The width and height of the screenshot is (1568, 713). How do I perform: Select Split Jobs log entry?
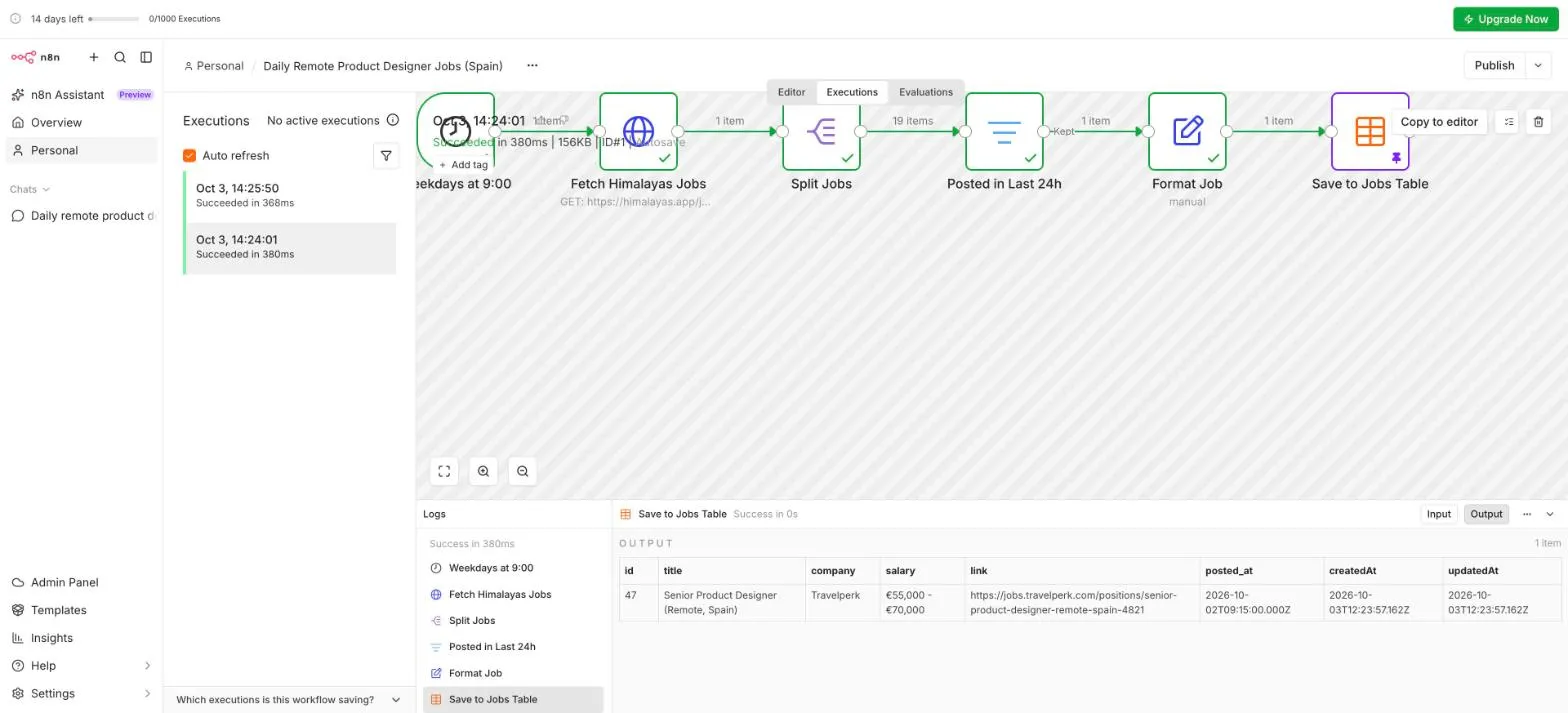pyautogui.click(x=513, y=621)
